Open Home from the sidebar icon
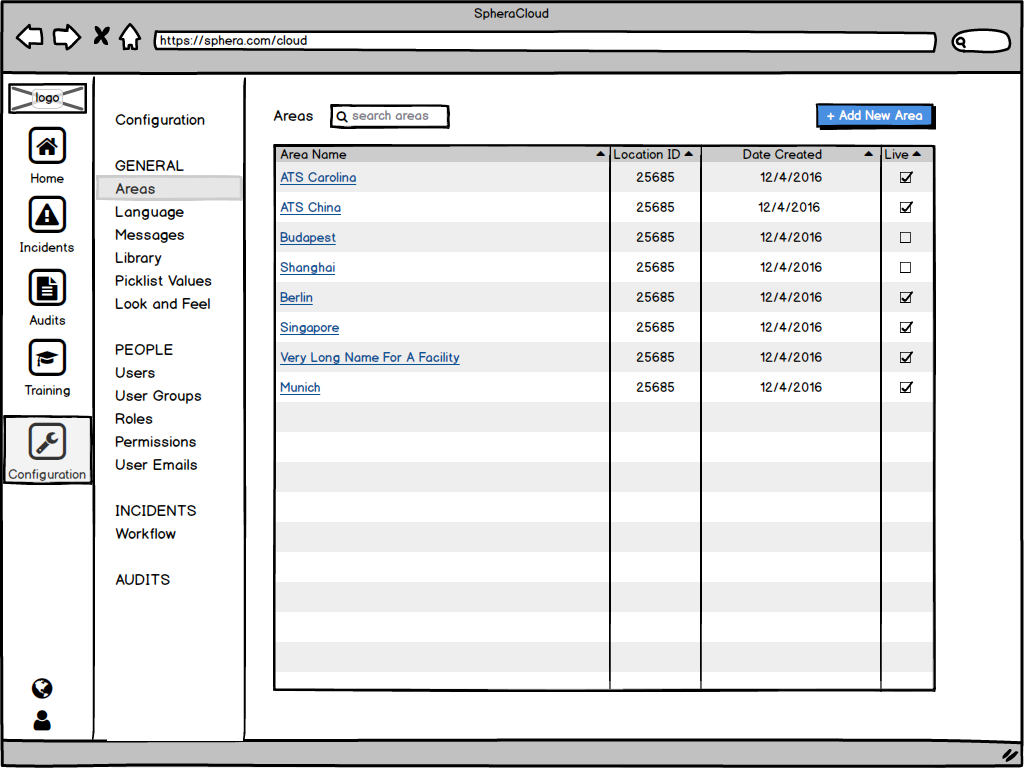Screen dimensions: 1024x768 click(x=47, y=146)
